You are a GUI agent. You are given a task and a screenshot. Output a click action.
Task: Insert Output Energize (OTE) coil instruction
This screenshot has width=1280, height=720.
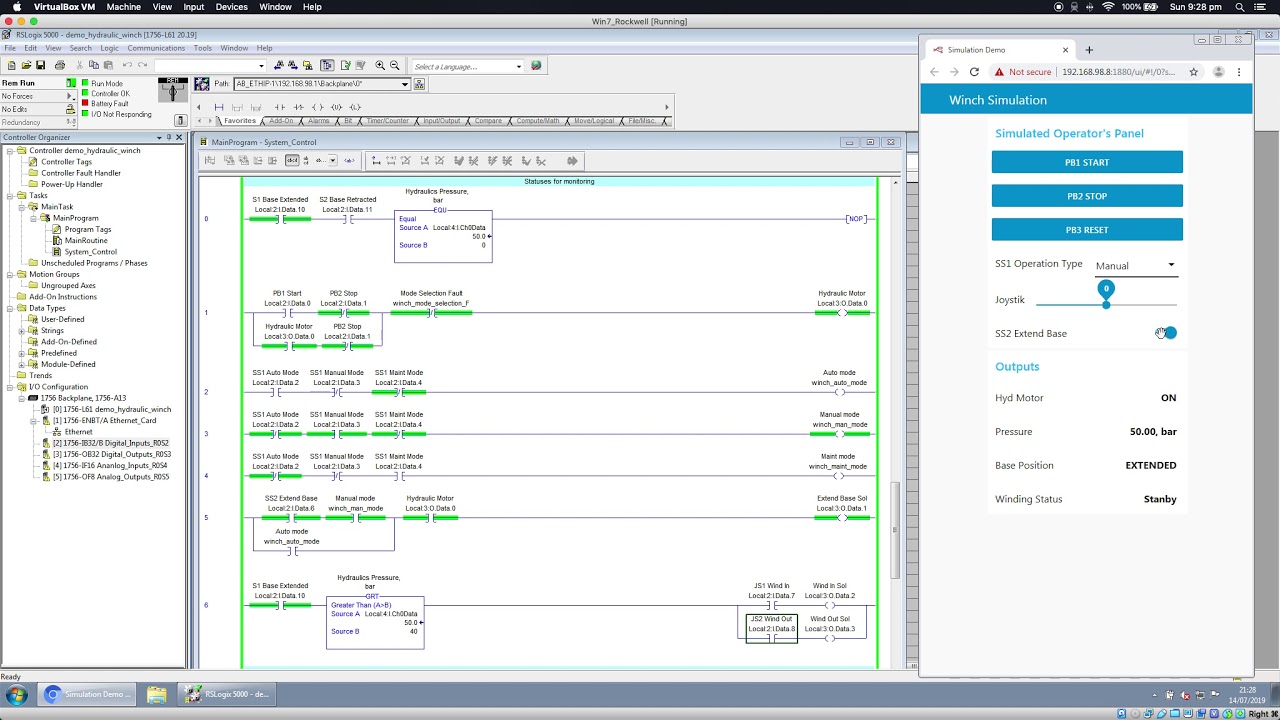318,107
